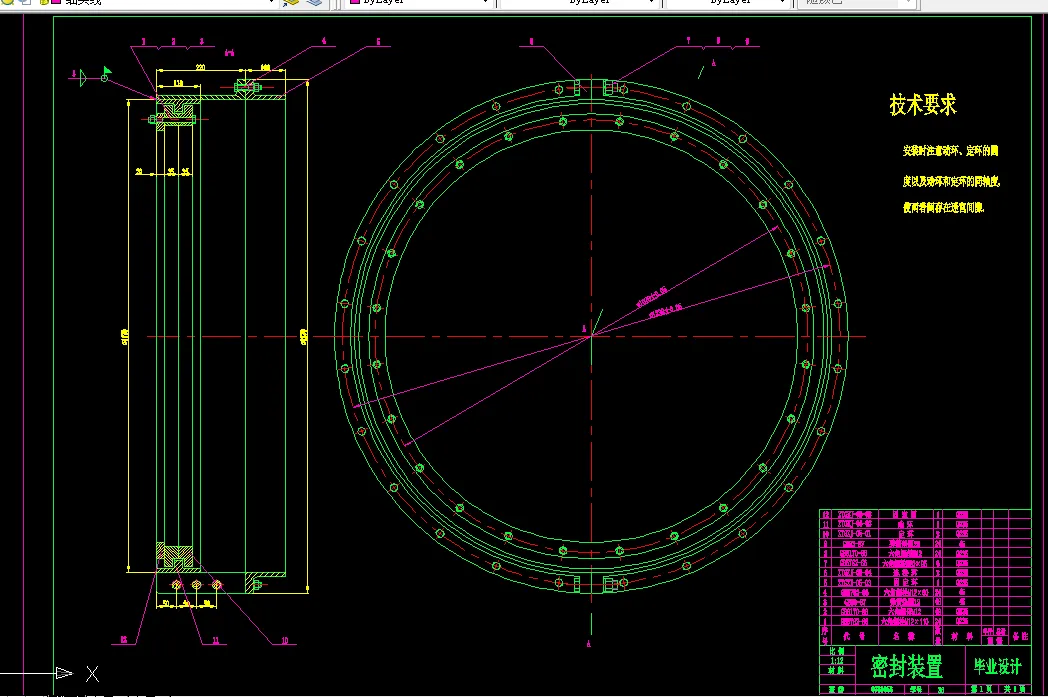This screenshot has width=1048, height=697.
Task: Select the note line 安装时注意动环、定环的圆
Action: [950, 151]
